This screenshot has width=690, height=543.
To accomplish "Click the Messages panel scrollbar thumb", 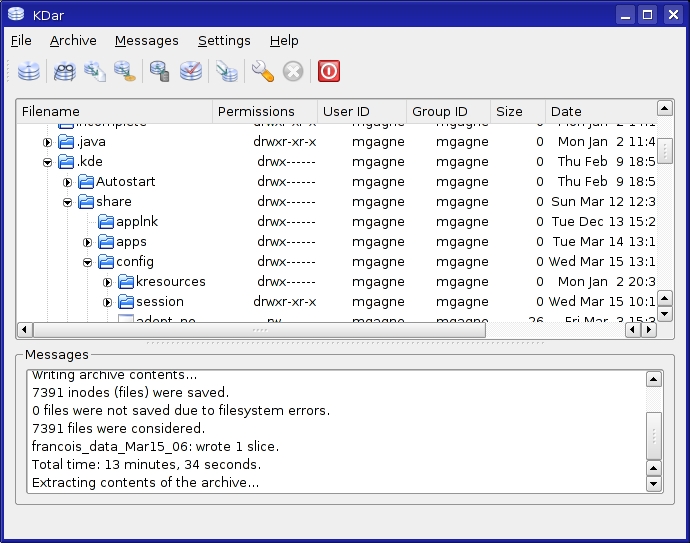I will click(x=654, y=436).
